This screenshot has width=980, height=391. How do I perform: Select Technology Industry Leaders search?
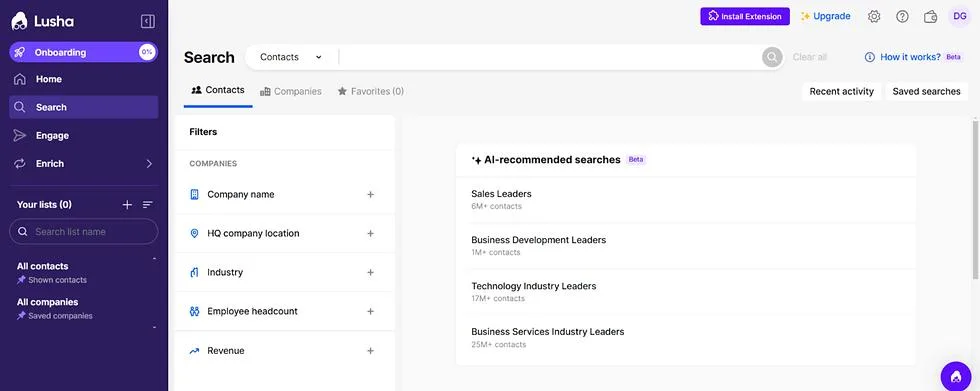click(686, 292)
